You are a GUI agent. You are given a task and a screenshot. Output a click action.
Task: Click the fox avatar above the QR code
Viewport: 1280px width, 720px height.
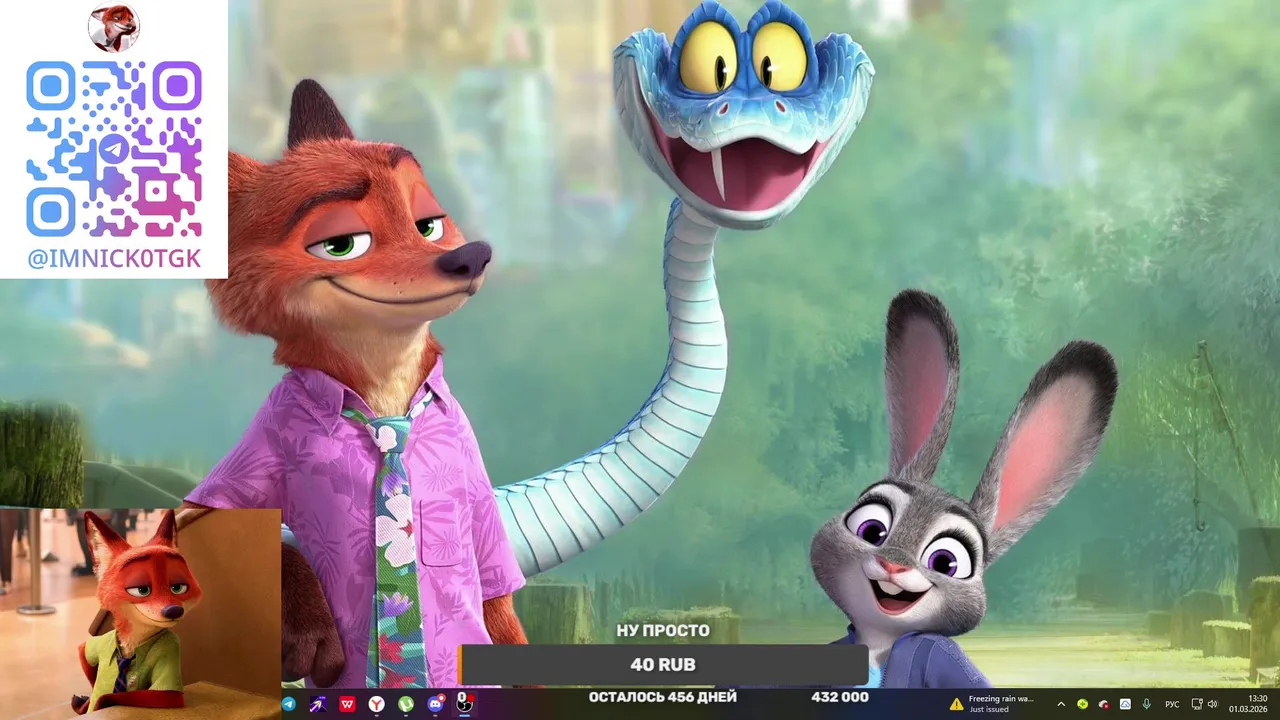(114, 27)
